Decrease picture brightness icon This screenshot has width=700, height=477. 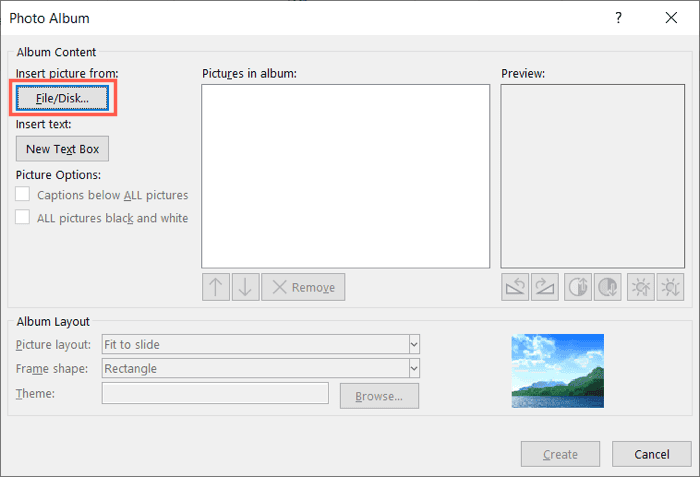click(x=670, y=287)
